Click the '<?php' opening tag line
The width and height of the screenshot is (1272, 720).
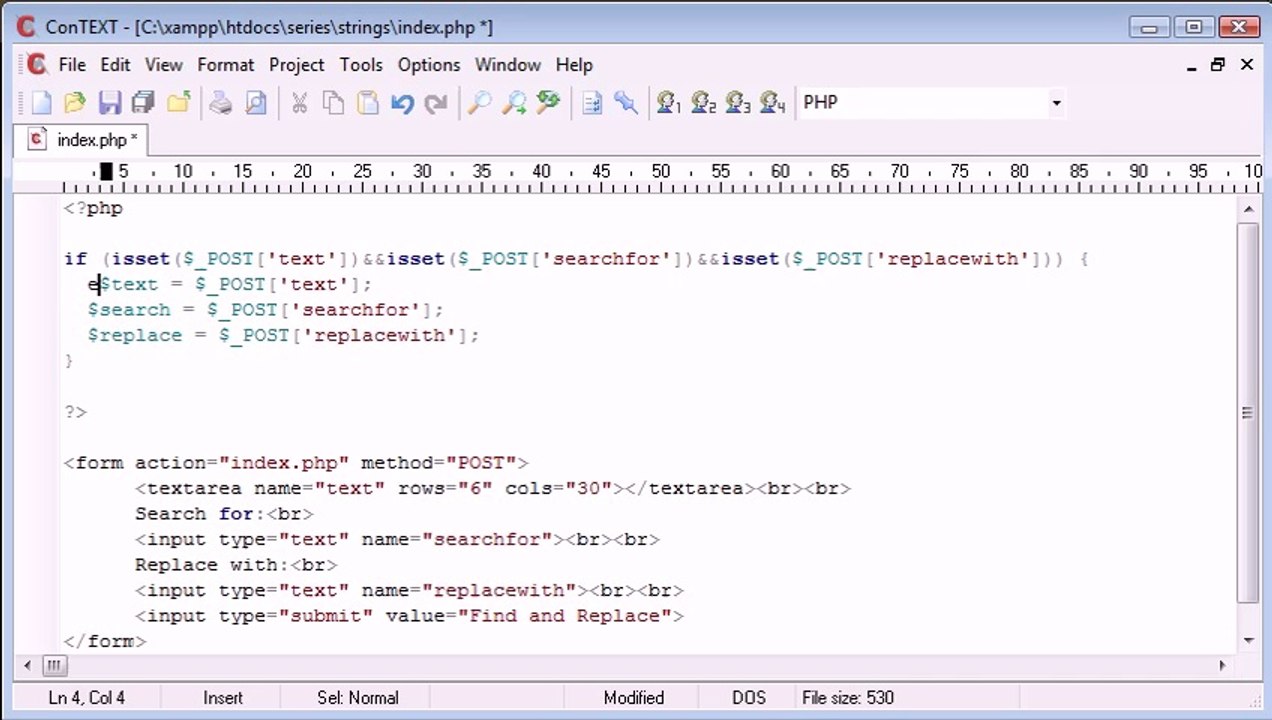pyautogui.click(x=93, y=208)
